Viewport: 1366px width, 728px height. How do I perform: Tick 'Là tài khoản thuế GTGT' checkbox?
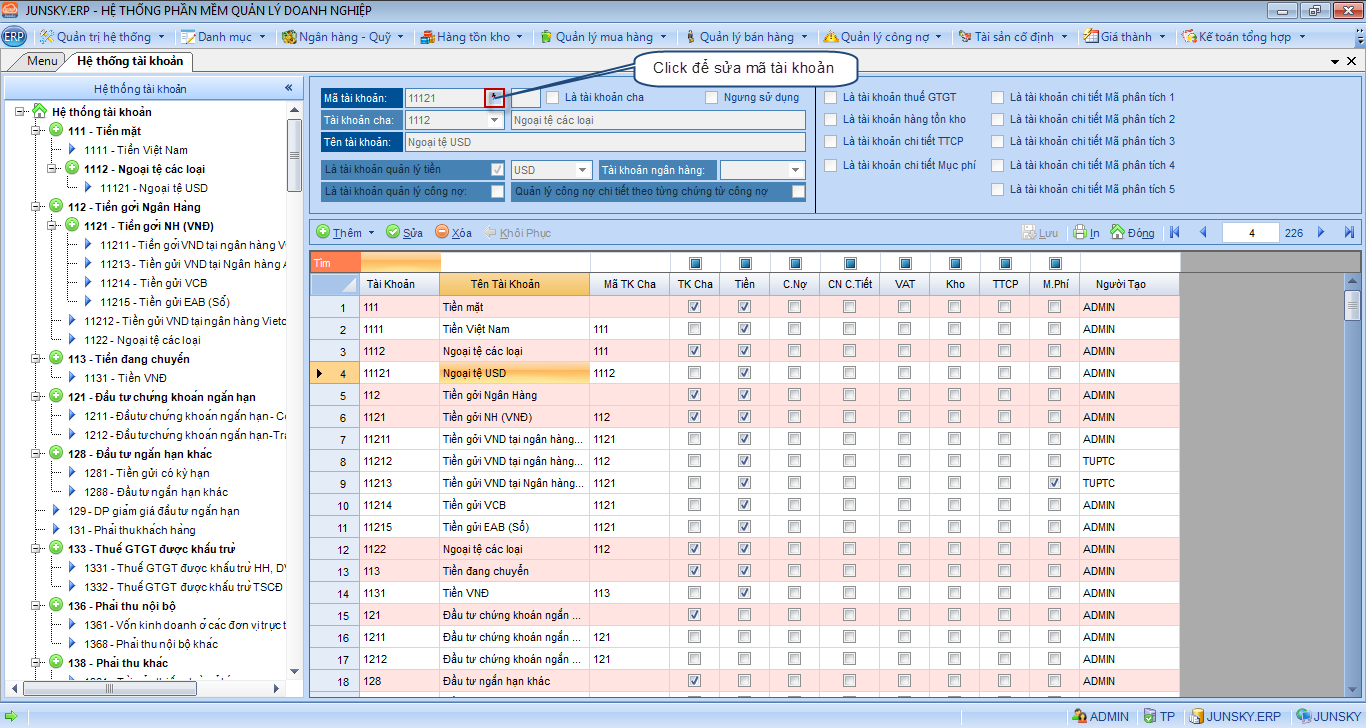click(831, 98)
